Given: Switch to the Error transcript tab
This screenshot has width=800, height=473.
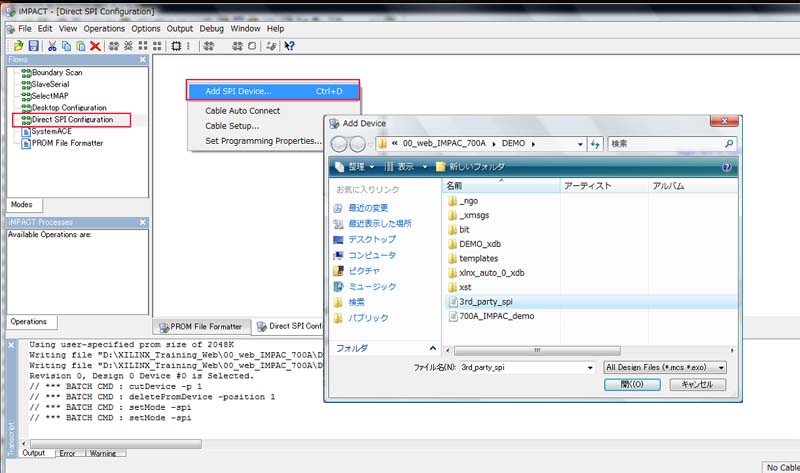Looking at the screenshot, I should (x=67, y=453).
